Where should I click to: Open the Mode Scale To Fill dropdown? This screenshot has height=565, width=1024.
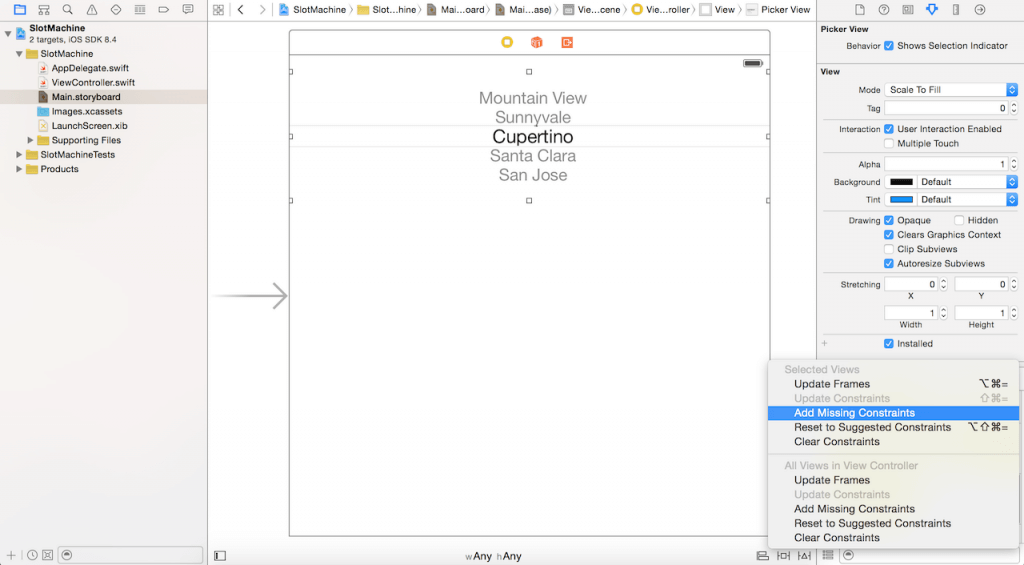click(951, 89)
